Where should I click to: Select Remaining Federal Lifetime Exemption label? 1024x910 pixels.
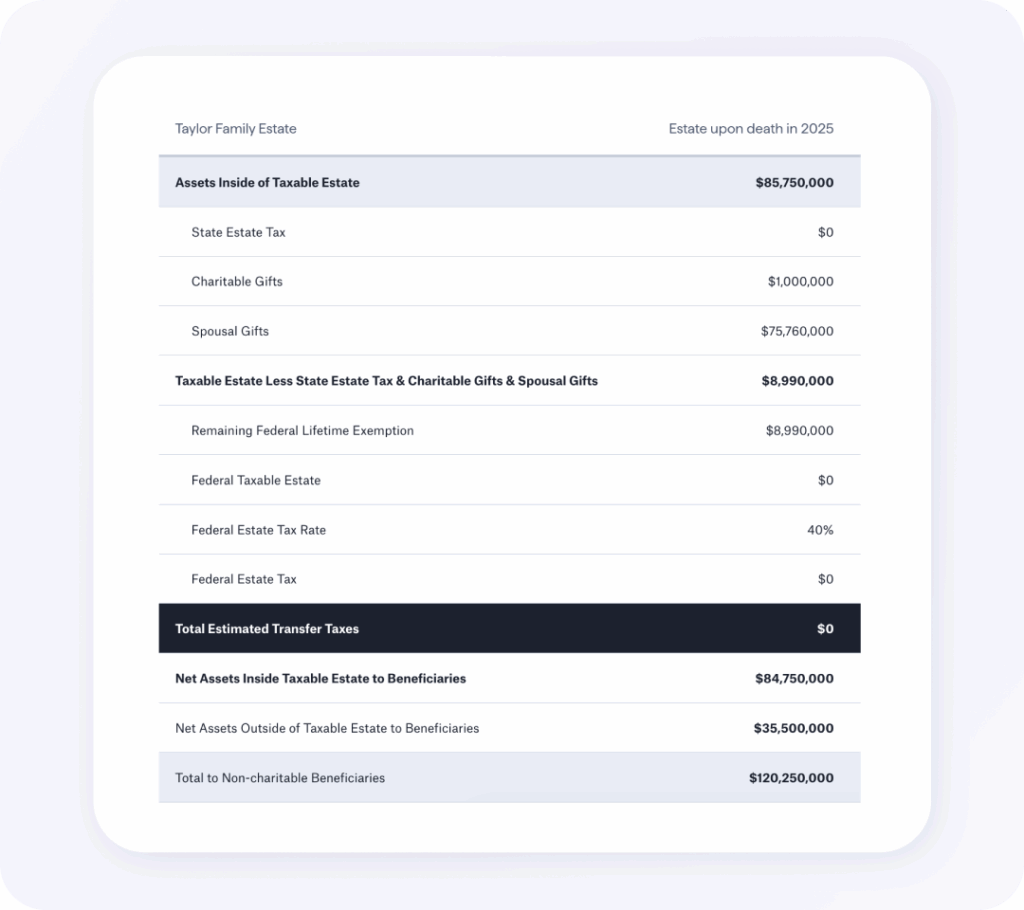point(302,431)
